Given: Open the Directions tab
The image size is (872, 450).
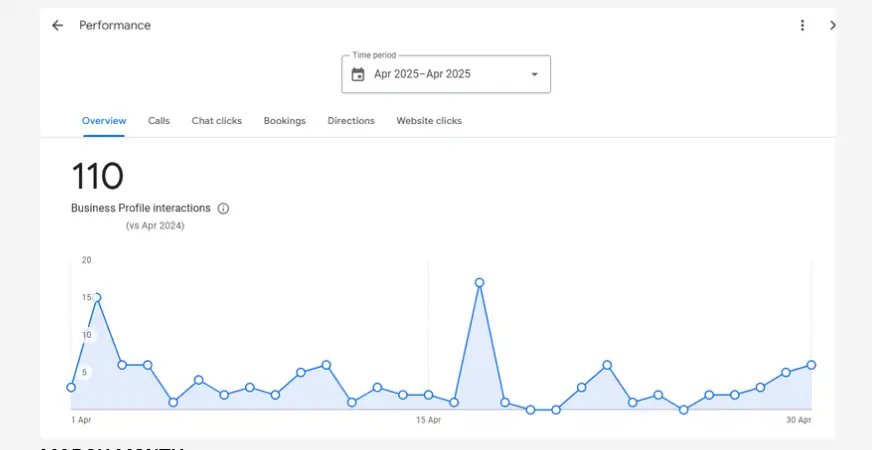Looking at the screenshot, I should [351, 121].
